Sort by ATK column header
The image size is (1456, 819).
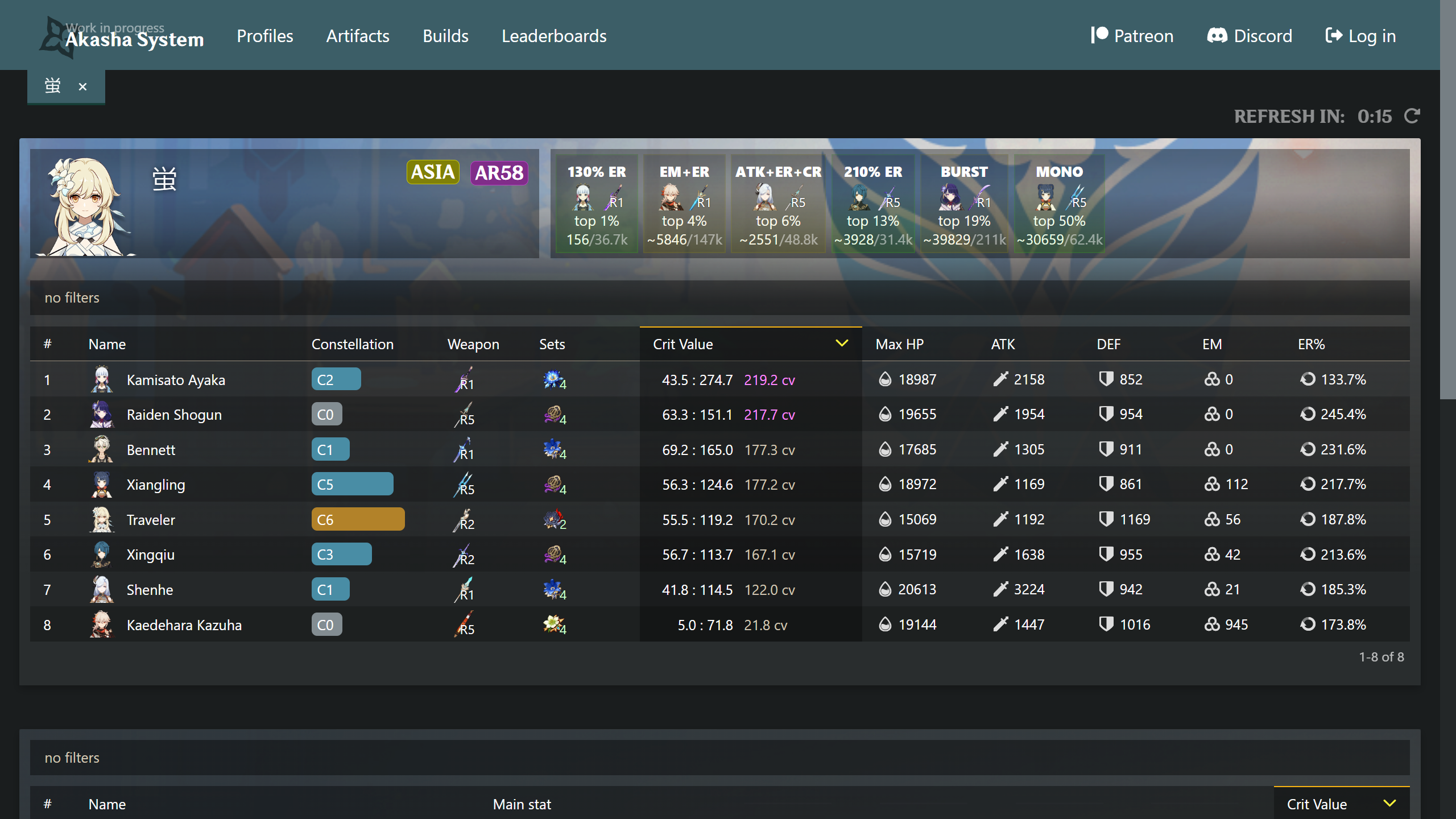coord(1003,344)
